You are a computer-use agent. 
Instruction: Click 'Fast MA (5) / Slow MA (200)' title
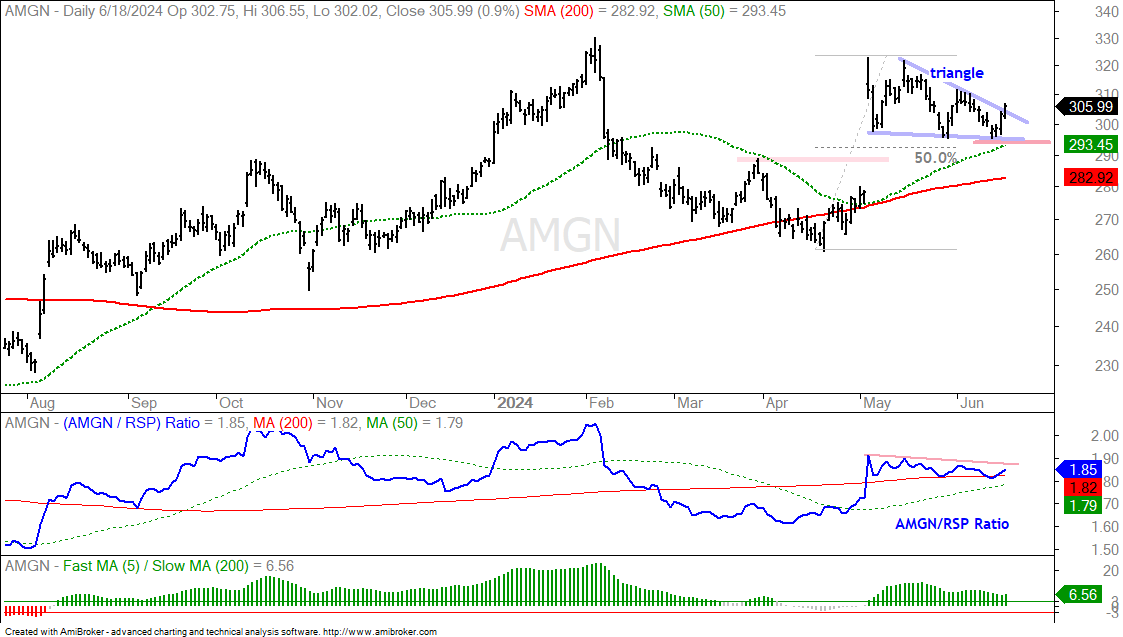pos(155,566)
